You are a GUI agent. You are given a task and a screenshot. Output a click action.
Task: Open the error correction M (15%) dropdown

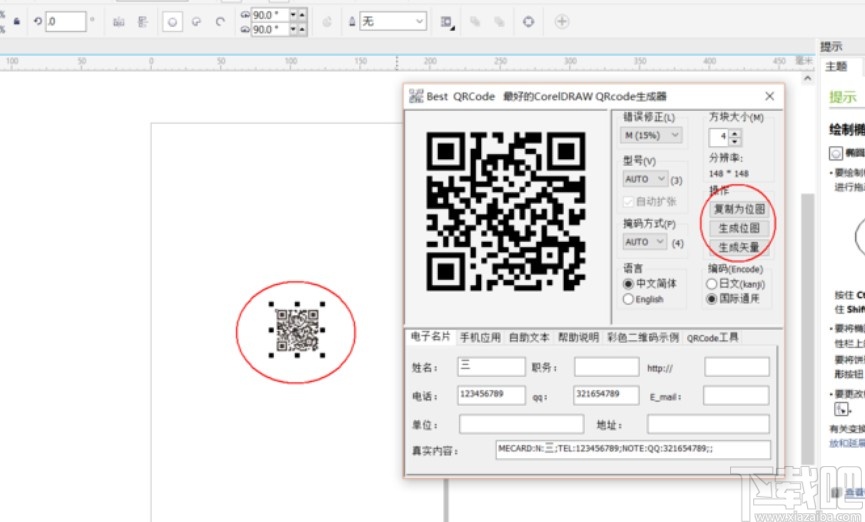[x=652, y=135]
